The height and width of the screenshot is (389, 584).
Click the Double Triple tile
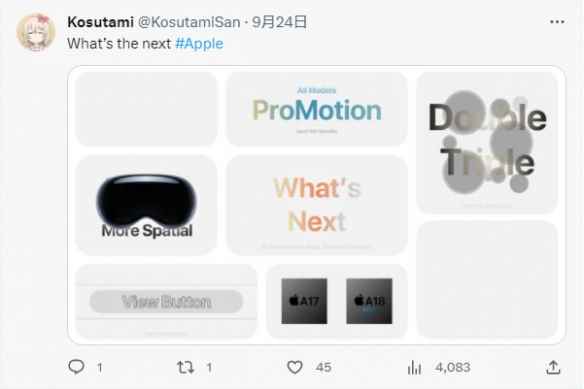(x=487, y=143)
